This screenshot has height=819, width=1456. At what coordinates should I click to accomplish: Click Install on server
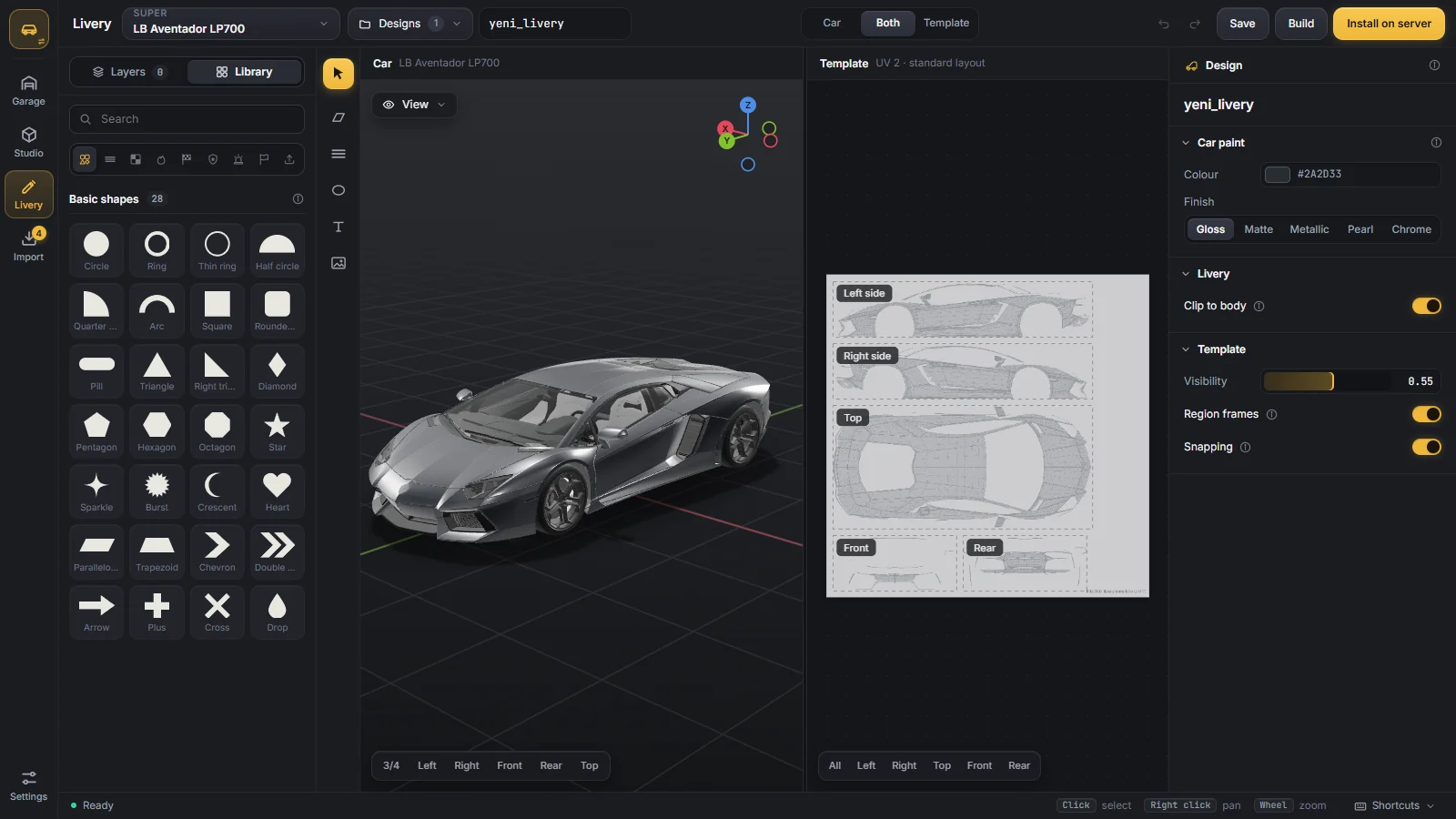tap(1389, 24)
